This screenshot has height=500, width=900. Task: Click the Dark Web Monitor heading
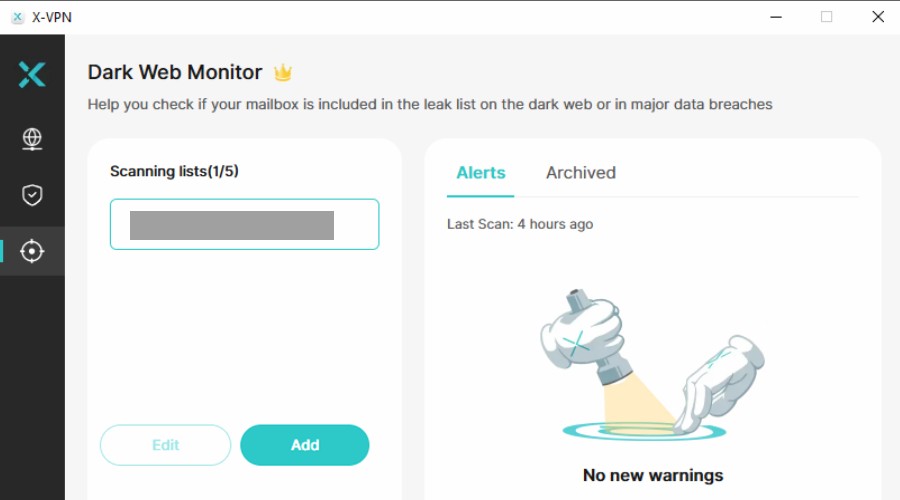[x=175, y=72]
